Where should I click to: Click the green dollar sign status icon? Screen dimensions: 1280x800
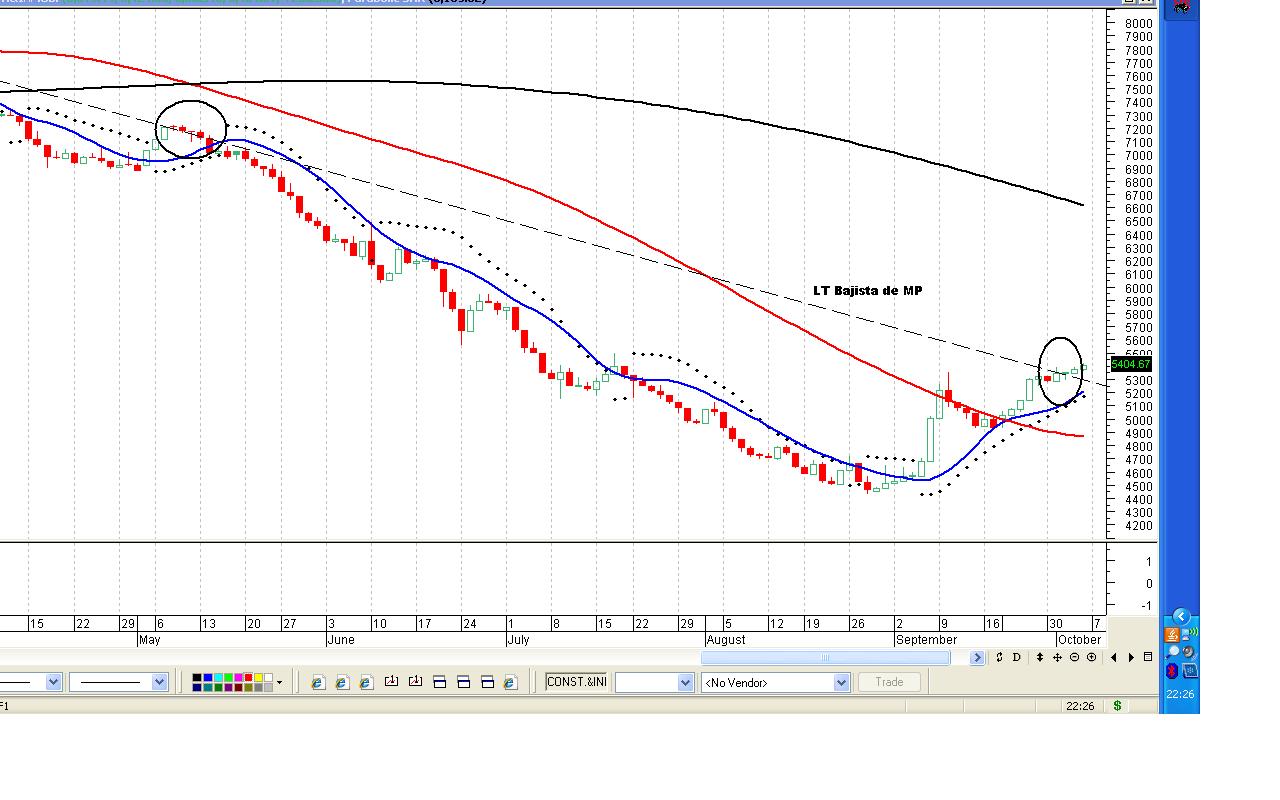click(x=1117, y=706)
